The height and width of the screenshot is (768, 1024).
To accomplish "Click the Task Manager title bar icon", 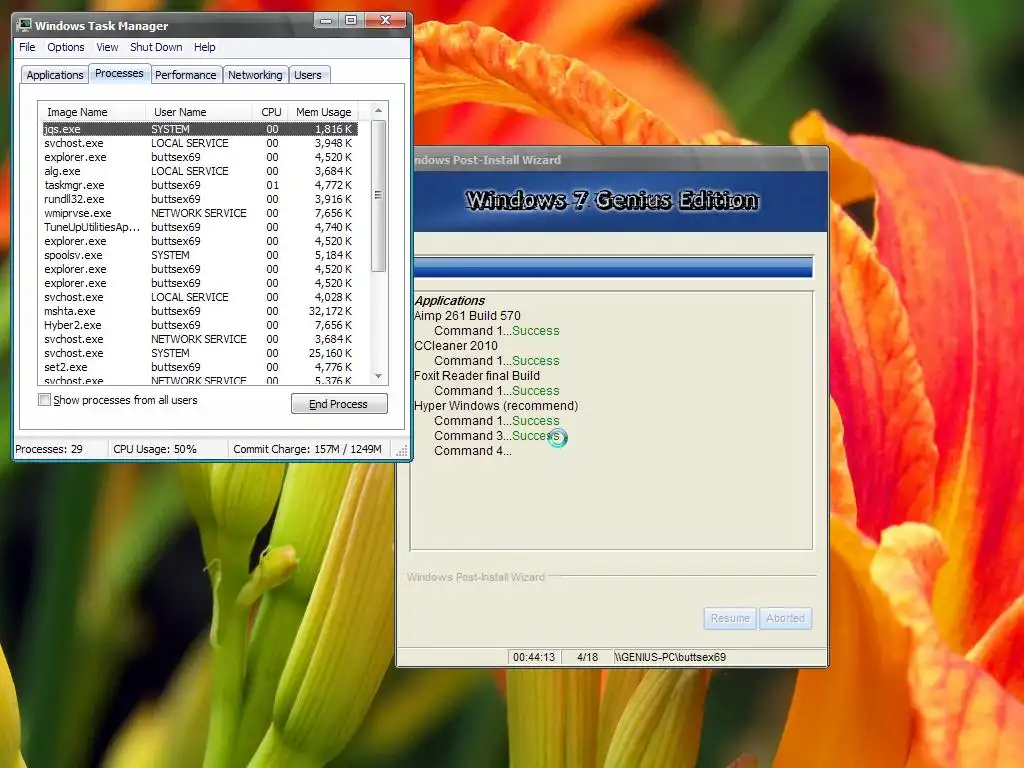I will coord(25,25).
